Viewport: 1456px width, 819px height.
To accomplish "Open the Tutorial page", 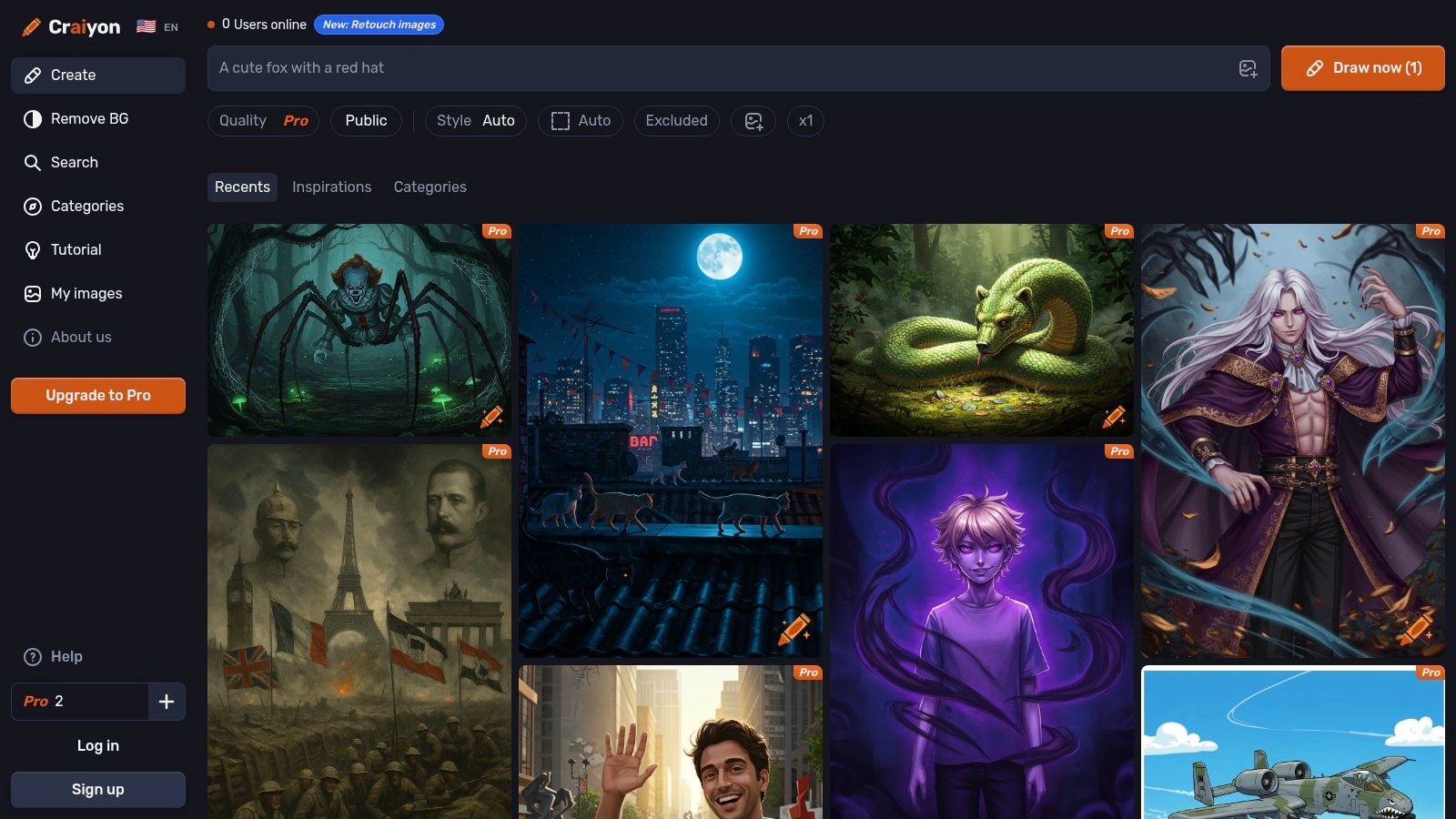I will coord(98,250).
